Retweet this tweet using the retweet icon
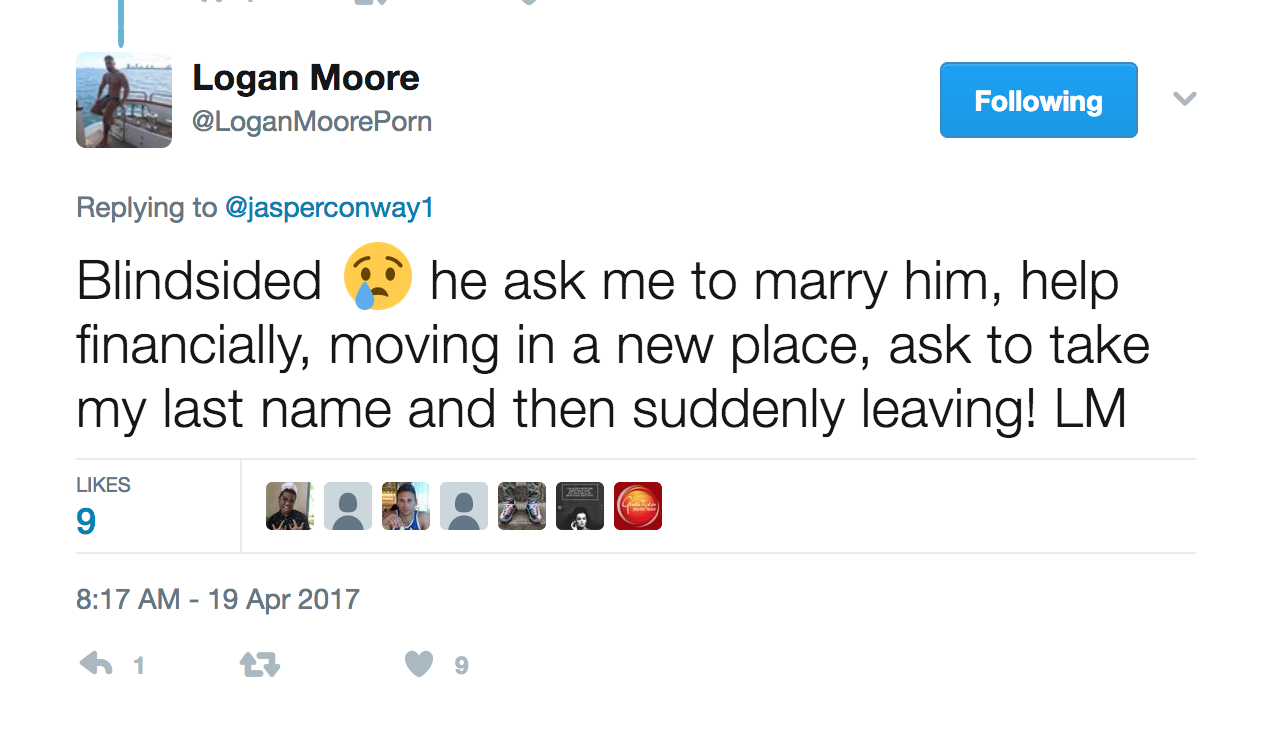This screenshot has height=730, width=1270. (260, 664)
